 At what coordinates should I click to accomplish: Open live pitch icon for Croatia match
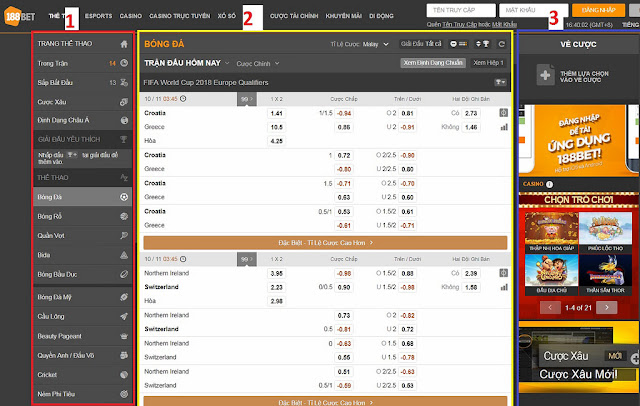504,113
